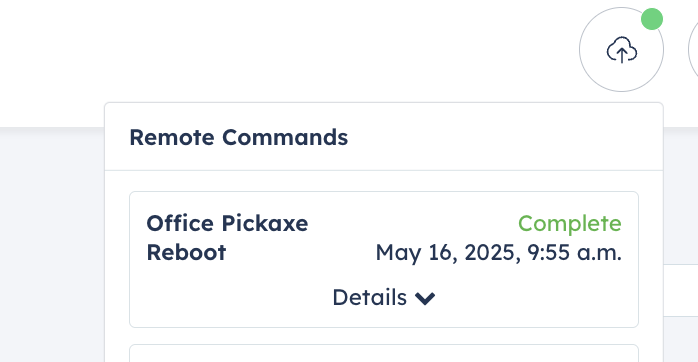Click the Reboot command name text

[186, 252]
